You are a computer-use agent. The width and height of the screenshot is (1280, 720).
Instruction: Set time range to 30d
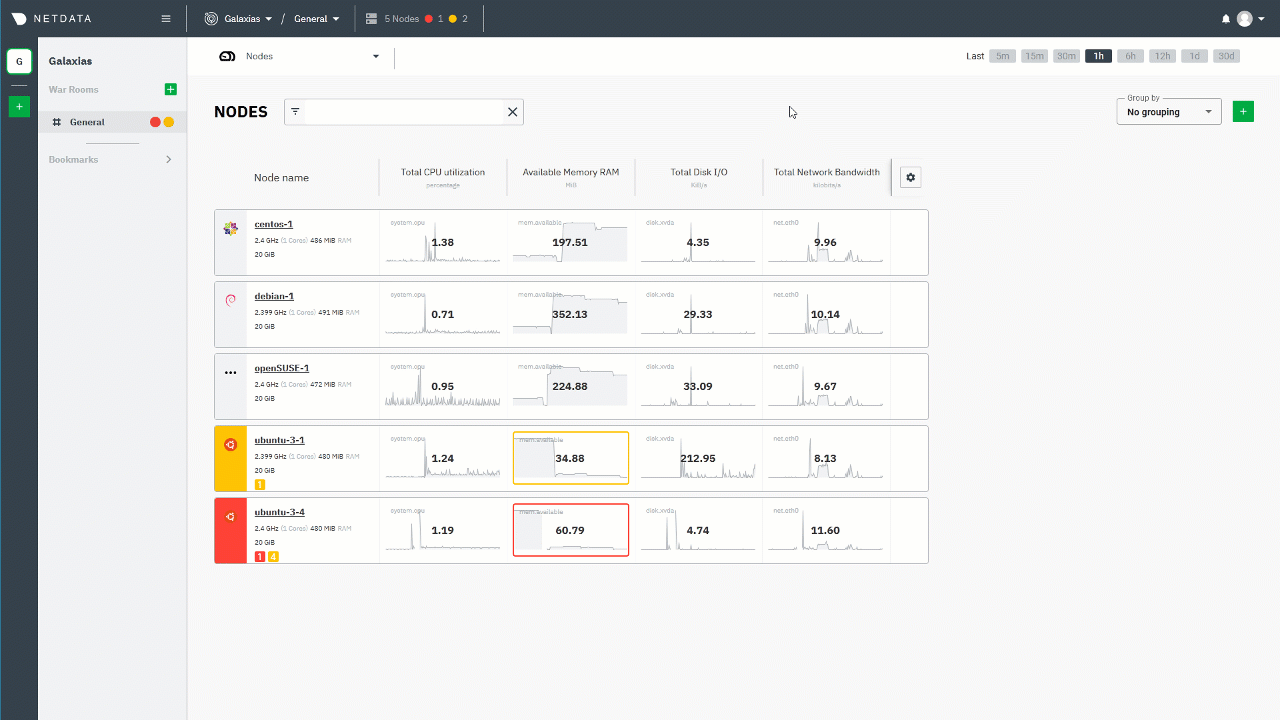(x=1226, y=56)
